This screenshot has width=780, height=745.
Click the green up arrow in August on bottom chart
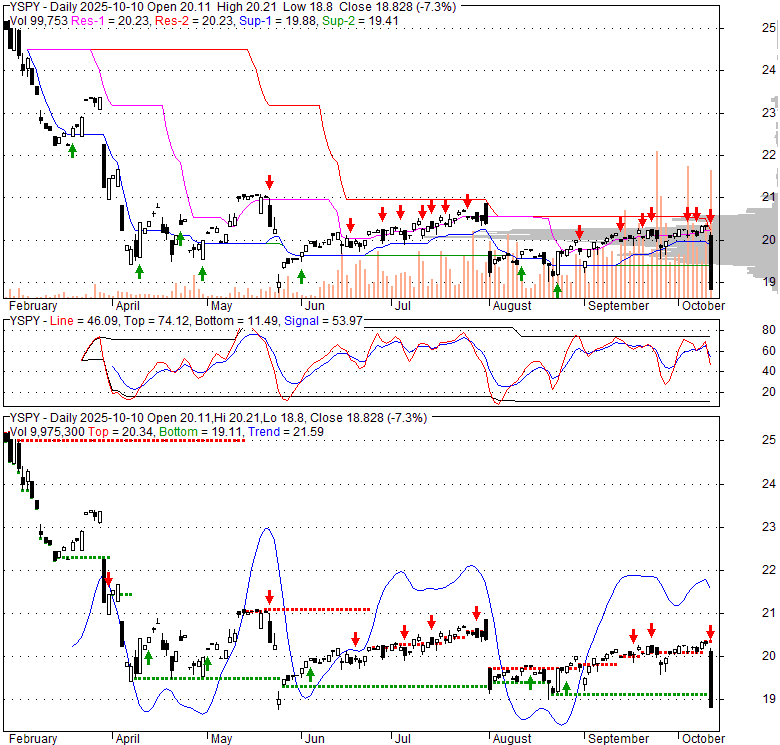tap(566, 688)
